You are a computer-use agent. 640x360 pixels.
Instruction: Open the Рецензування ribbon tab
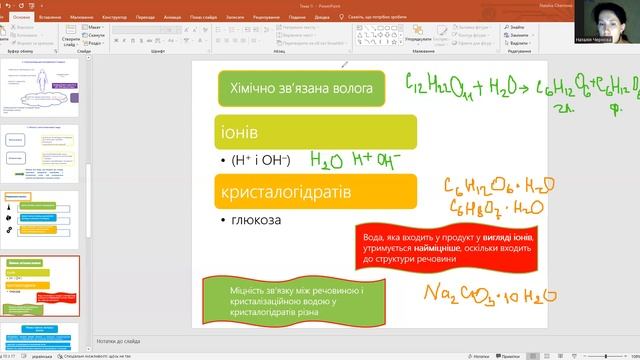266,17
